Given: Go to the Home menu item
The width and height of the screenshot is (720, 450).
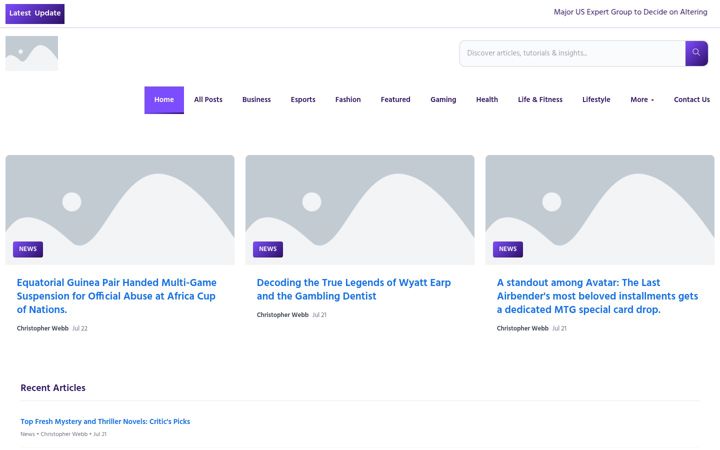Looking at the screenshot, I should pos(164,100).
